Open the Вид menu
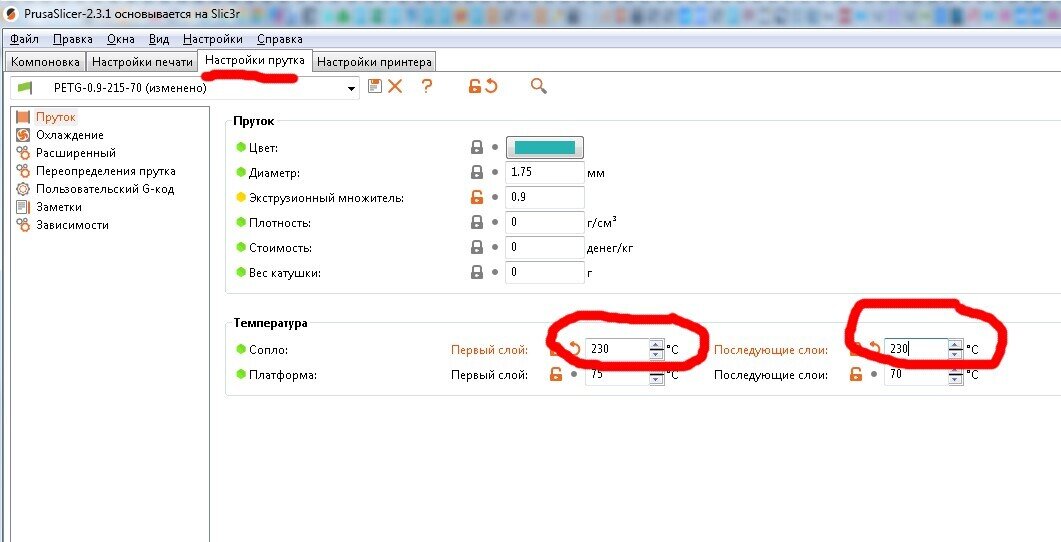The width and height of the screenshot is (1061, 542). (159, 39)
